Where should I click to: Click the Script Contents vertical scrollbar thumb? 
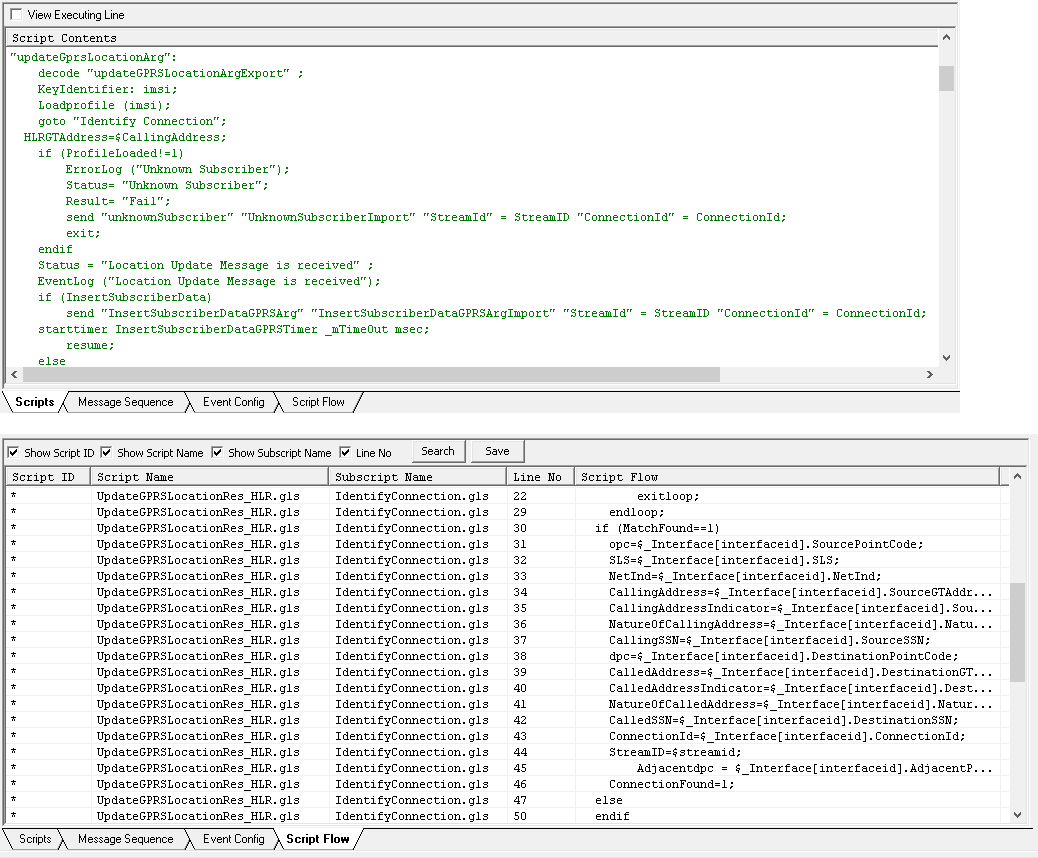point(946,78)
